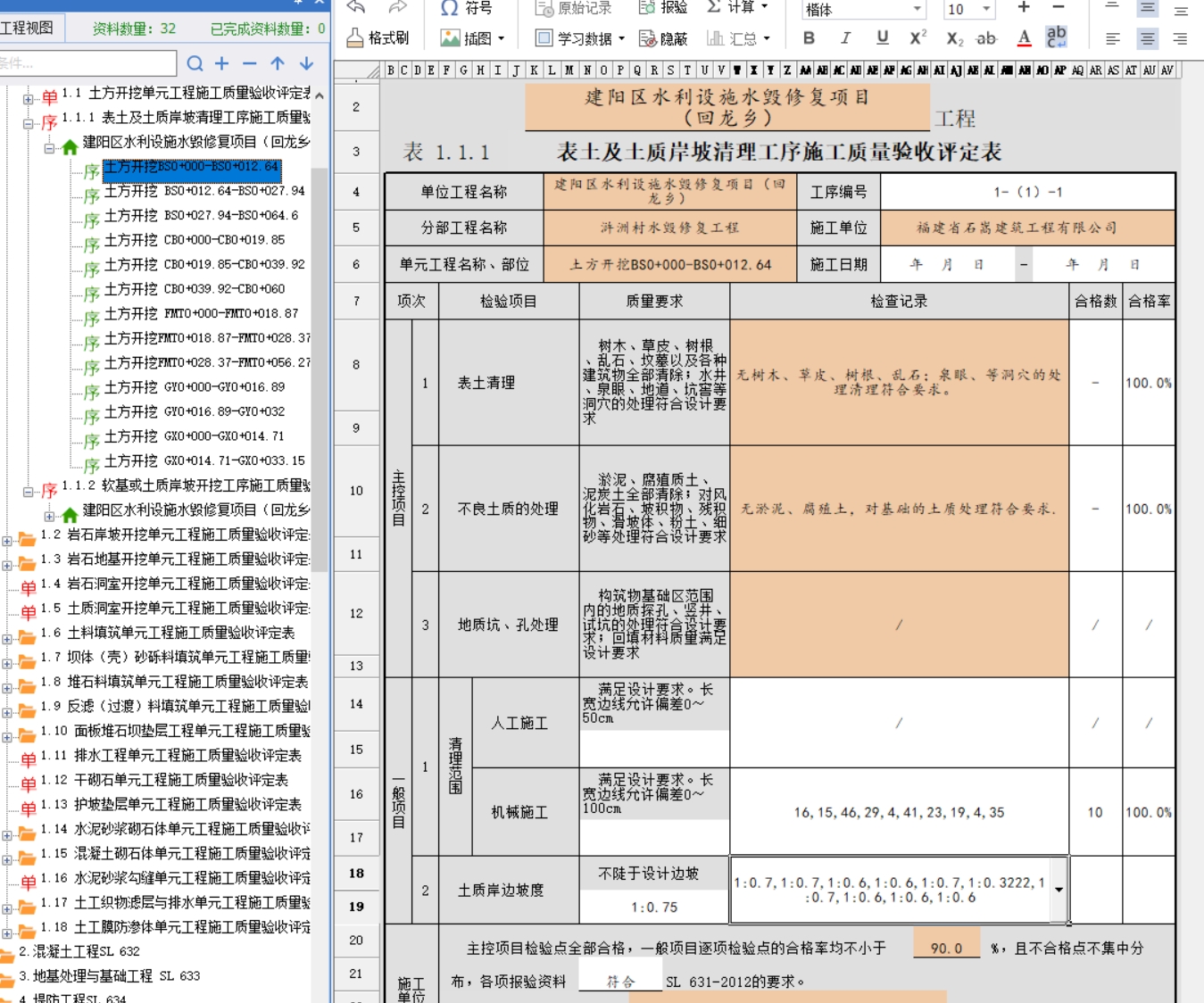Viewport: 1204px width, 1003px height.
Task: Open the 楷体 font name dropdown
Action: (918, 9)
